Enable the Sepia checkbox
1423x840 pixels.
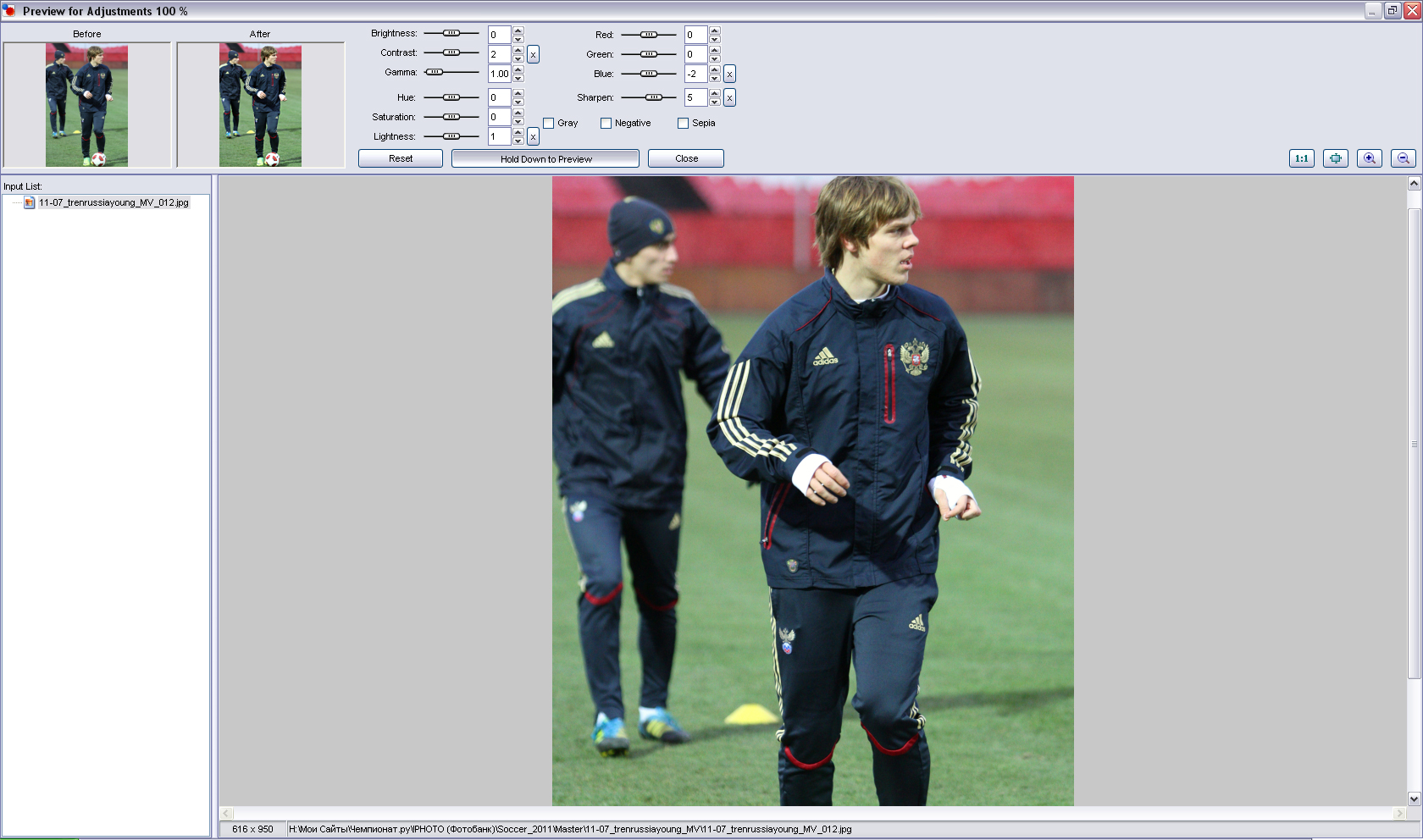683,124
